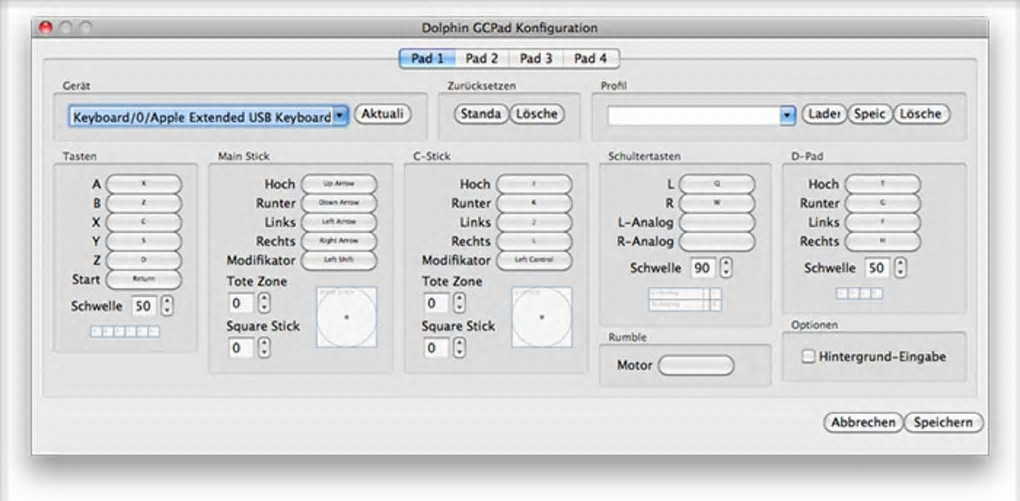Click the Tasten Schwelle value field
The width and height of the screenshot is (1020, 501).
click(x=144, y=306)
